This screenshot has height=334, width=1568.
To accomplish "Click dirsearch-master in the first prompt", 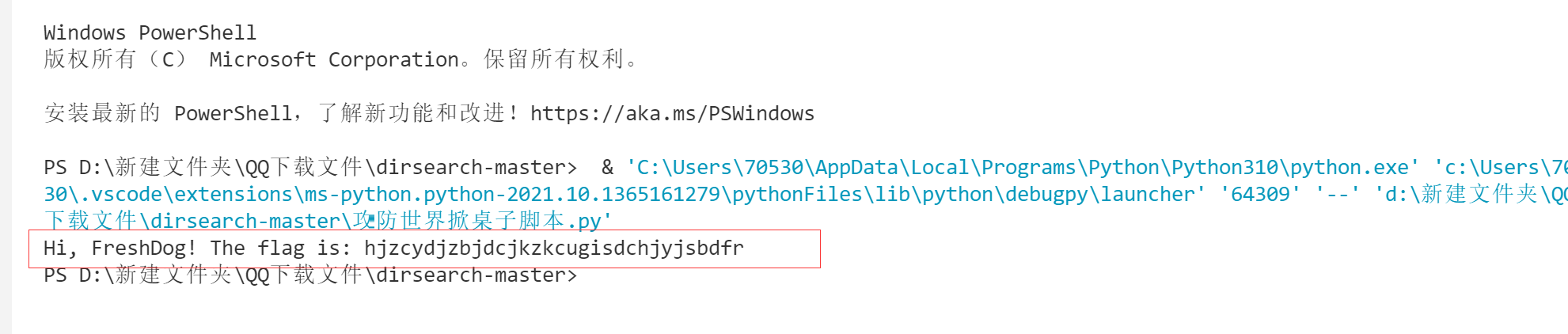I will (x=470, y=168).
